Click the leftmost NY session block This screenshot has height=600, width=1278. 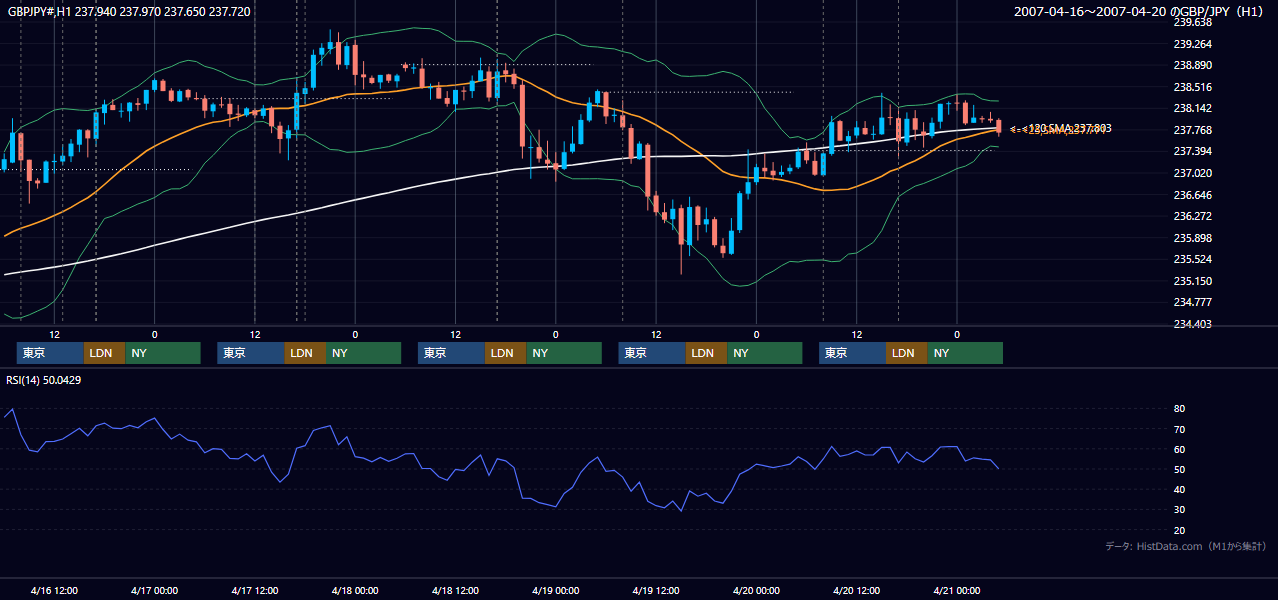pos(163,353)
